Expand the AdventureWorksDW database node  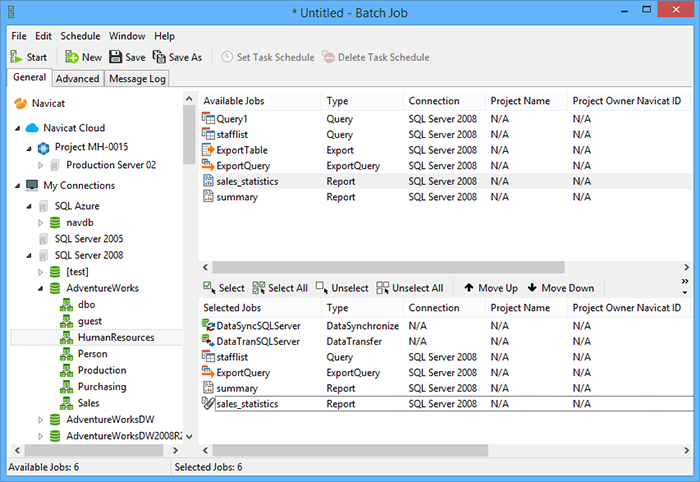tap(41, 420)
